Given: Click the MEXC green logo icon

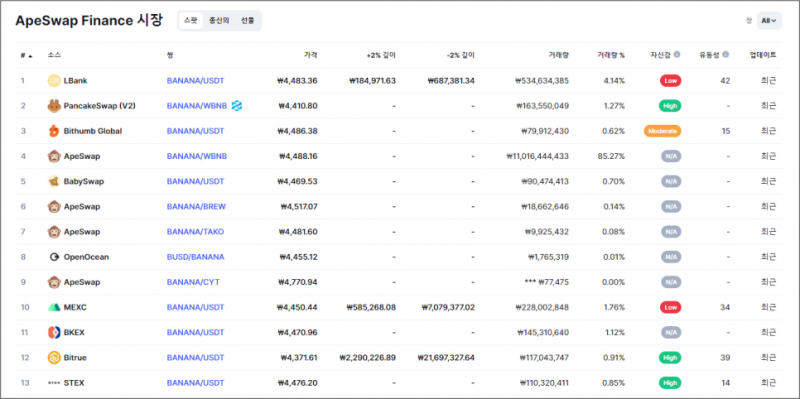Looking at the screenshot, I should 54,308.
